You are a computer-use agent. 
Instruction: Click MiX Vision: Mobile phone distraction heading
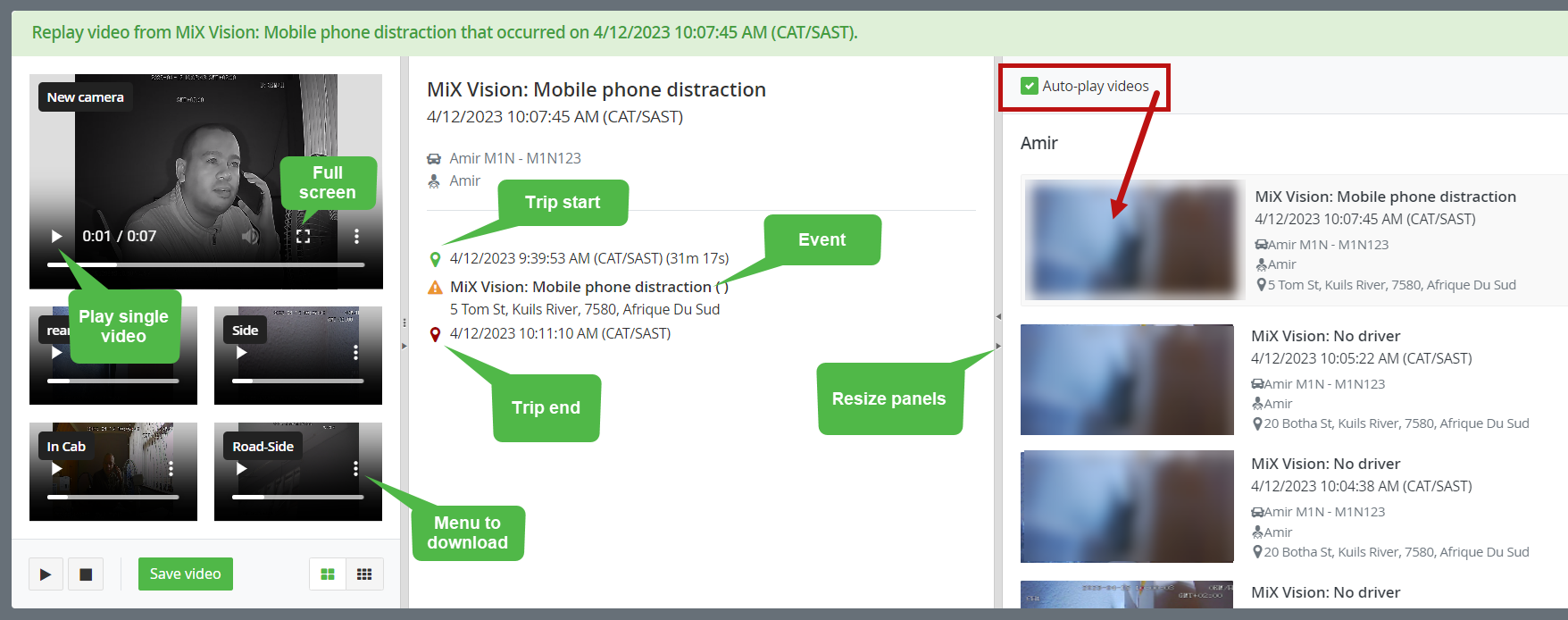[x=596, y=89]
